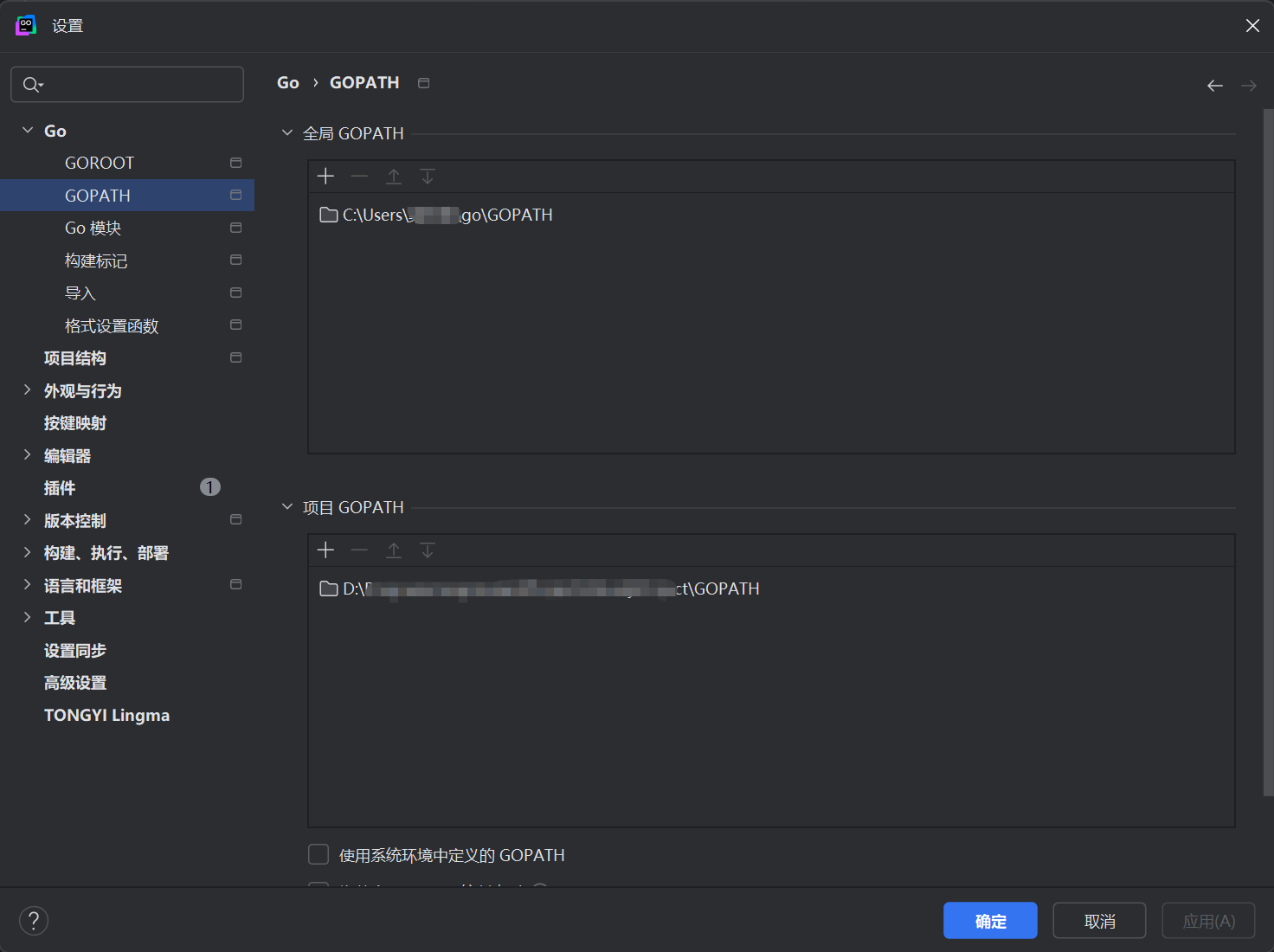Click the 应用(A) button
Screen dimensions: 1274x952
pos(1208,921)
